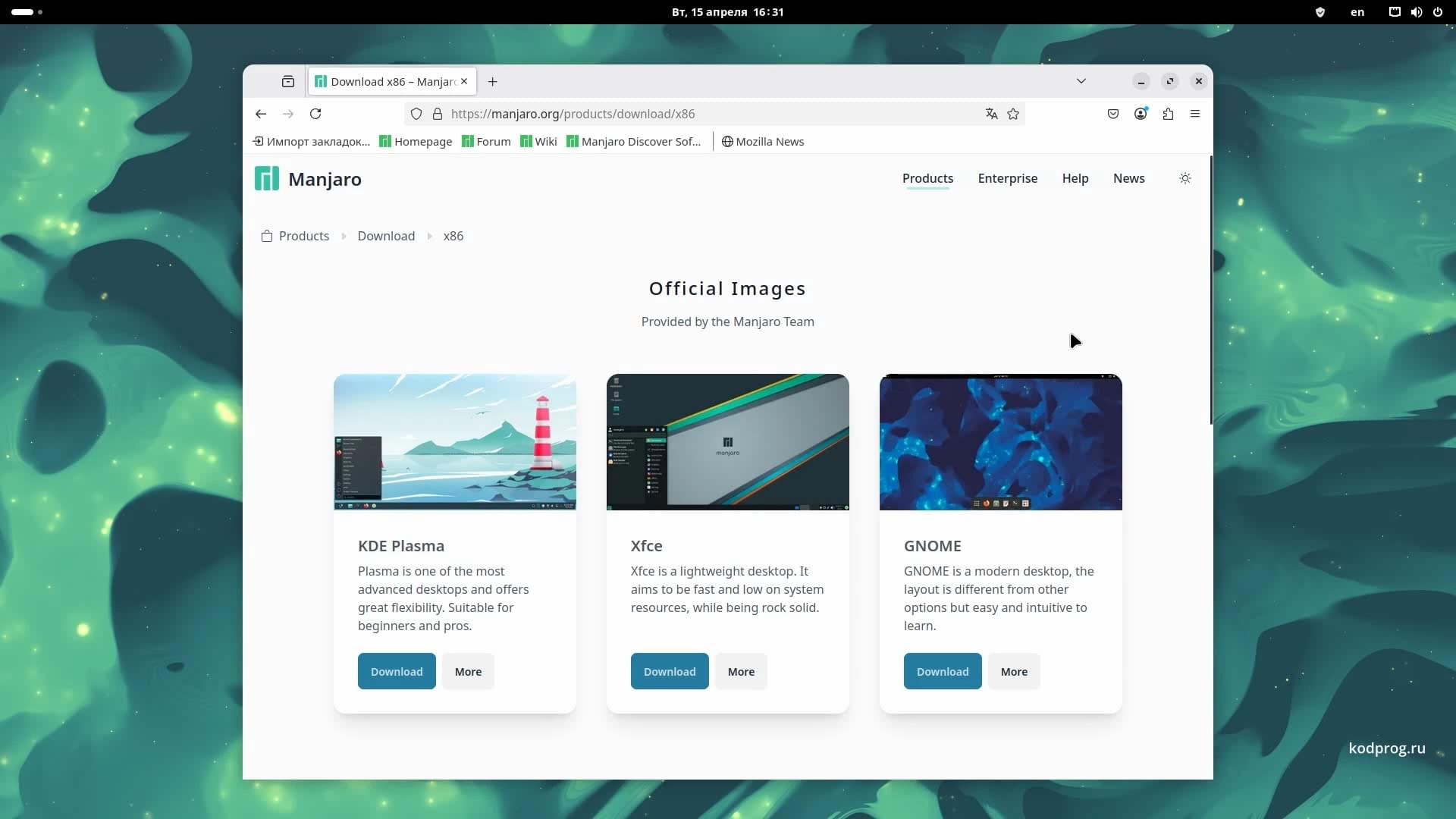The width and height of the screenshot is (1456, 819).
Task: Open the clock and calendar panel
Action: (727, 12)
